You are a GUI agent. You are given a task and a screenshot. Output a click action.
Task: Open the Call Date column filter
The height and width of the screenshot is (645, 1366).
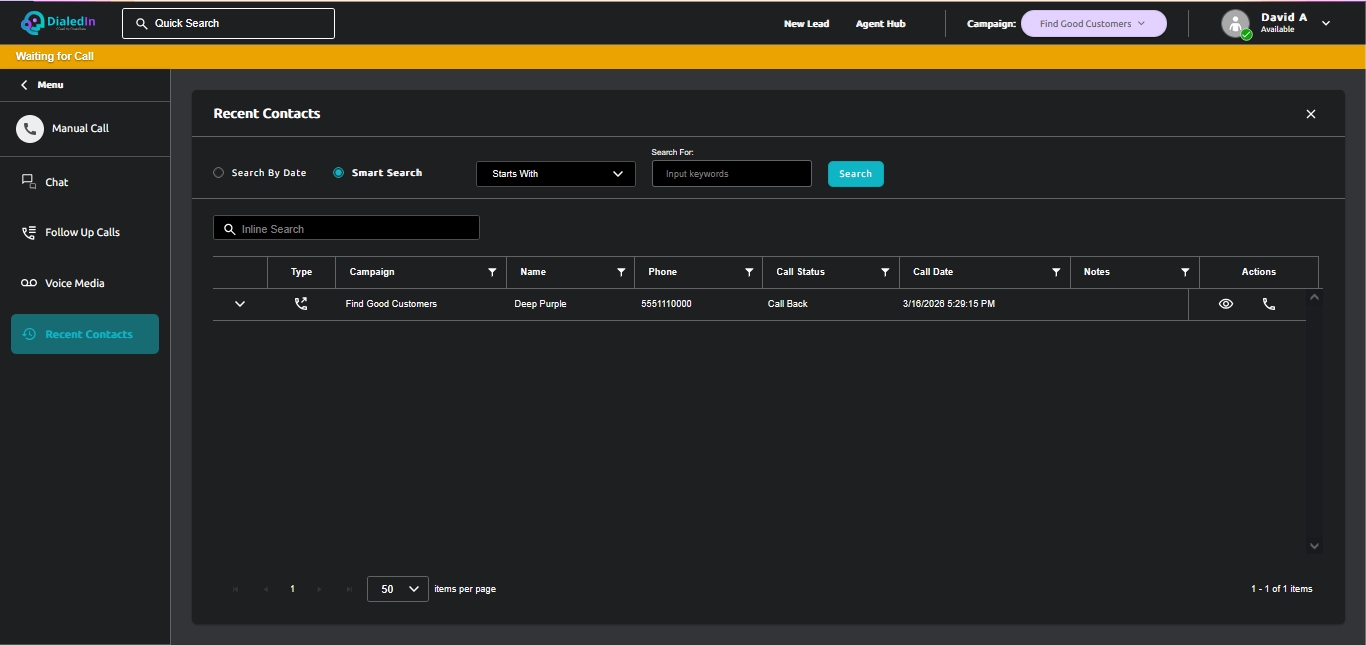pos(1056,272)
